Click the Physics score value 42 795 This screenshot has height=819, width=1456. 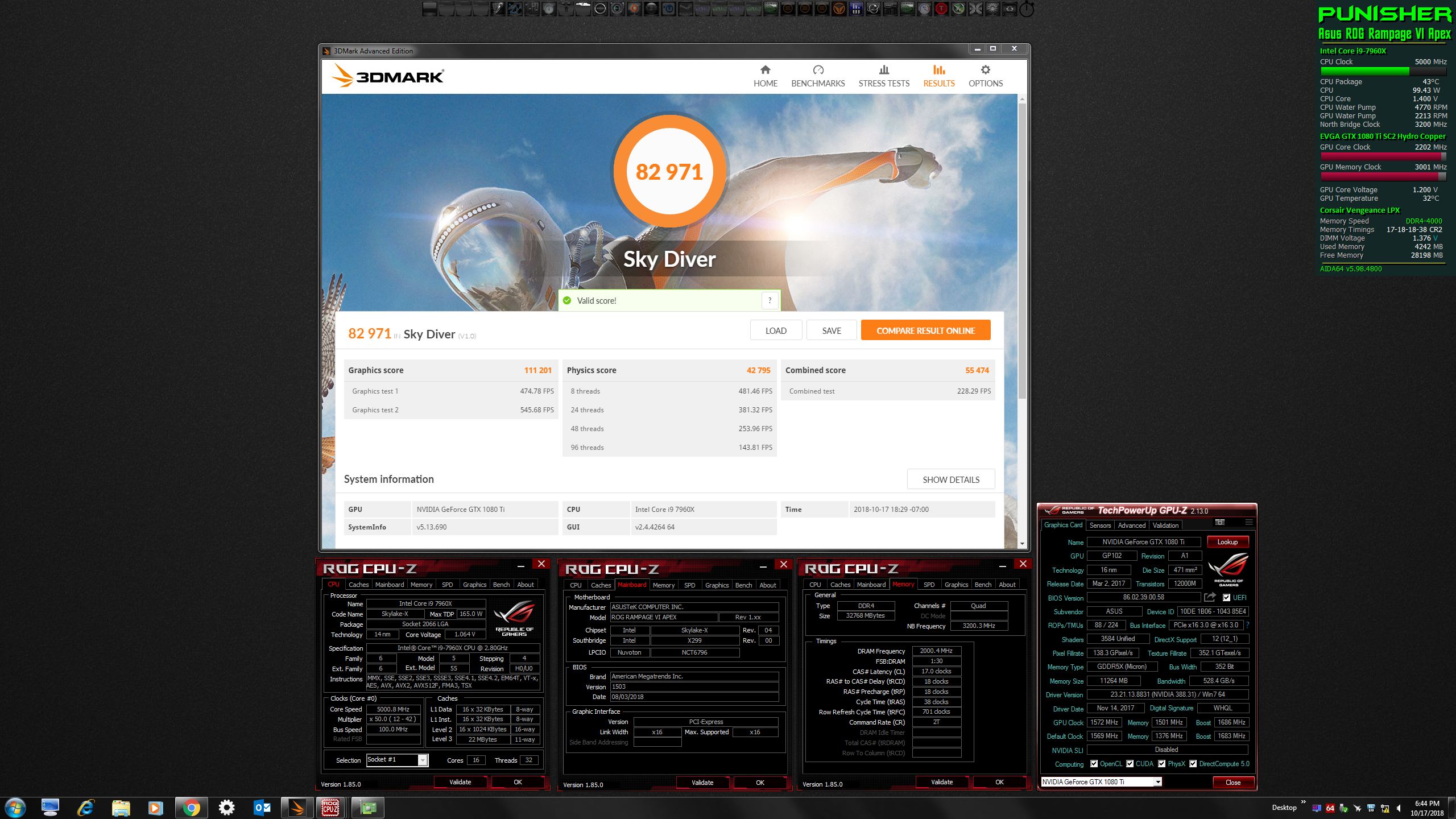(x=758, y=370)
